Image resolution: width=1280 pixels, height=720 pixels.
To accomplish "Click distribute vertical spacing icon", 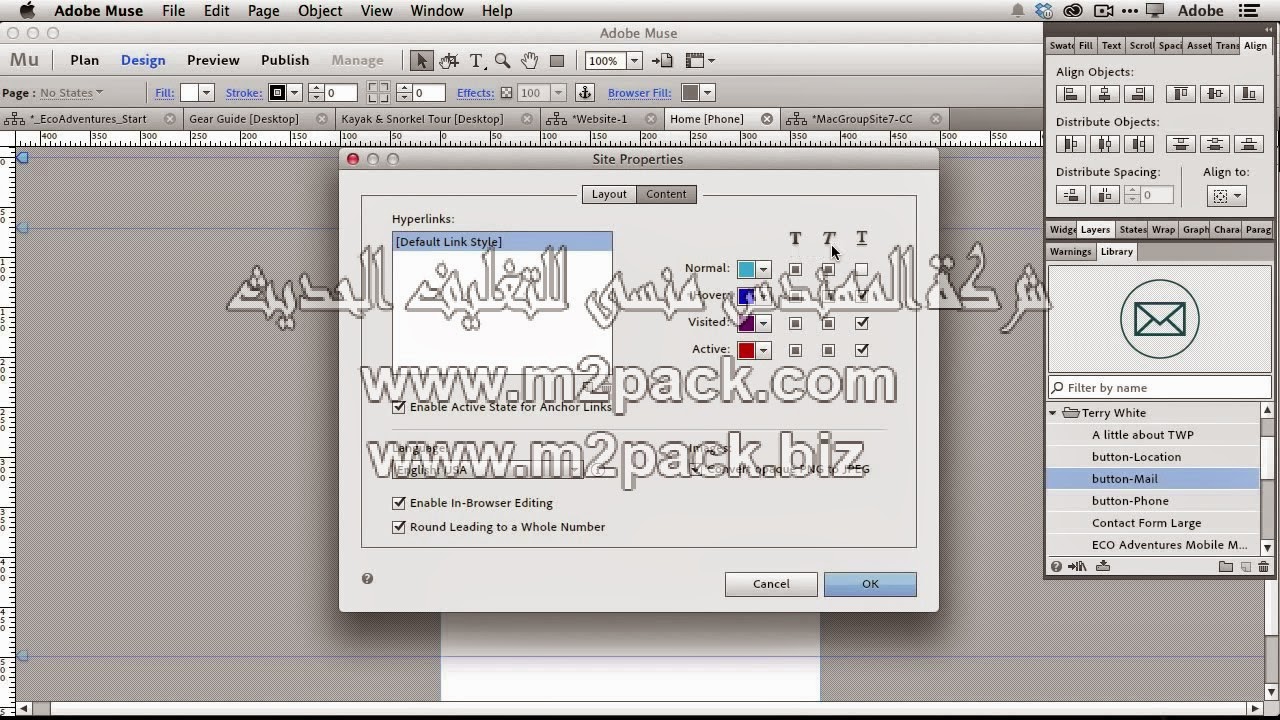I will point(1070,195).
